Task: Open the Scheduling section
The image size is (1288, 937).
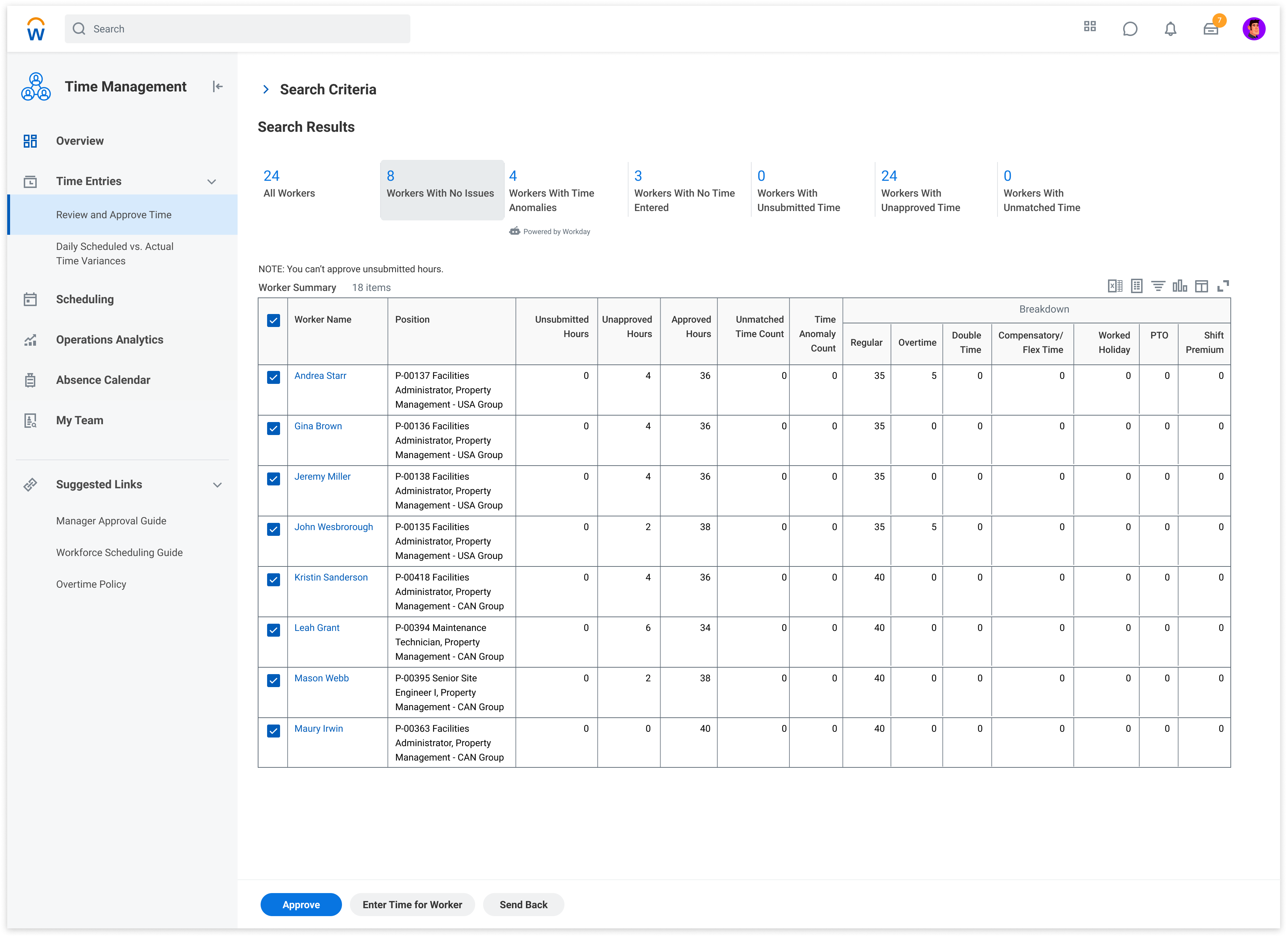Action: tap(85, 299)
